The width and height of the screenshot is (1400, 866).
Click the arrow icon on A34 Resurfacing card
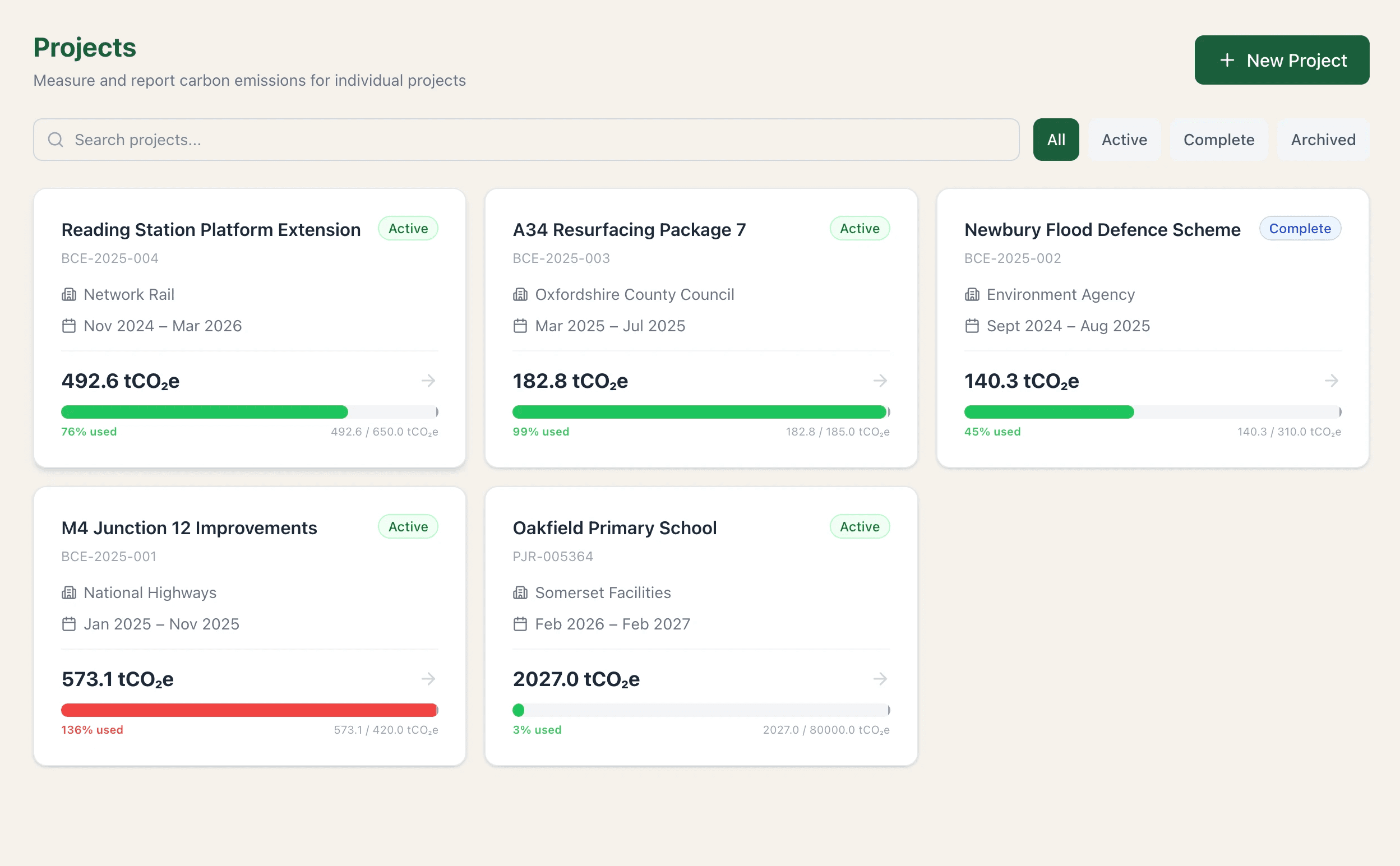[x=880, y=381]
